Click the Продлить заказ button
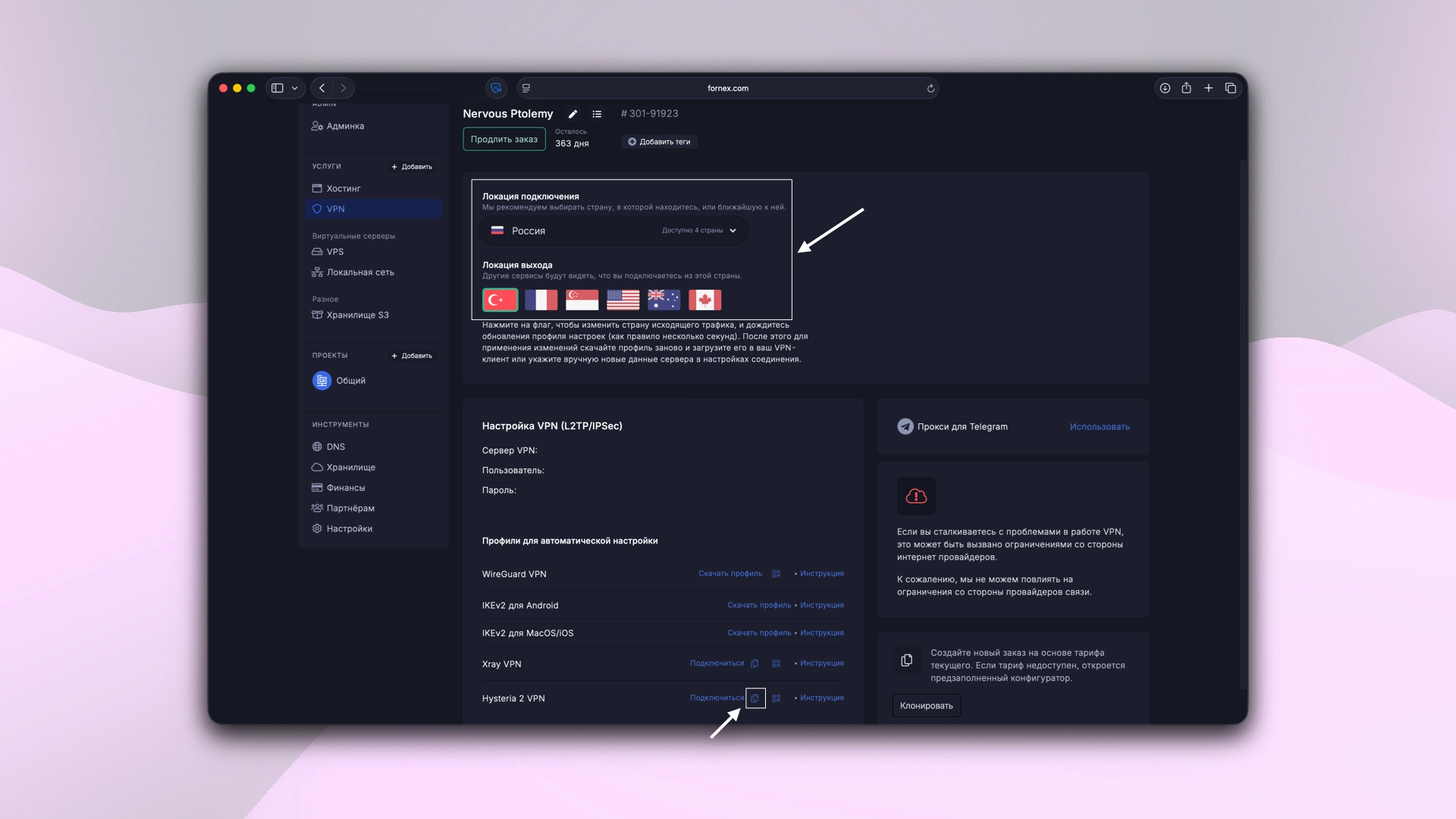The width and height of the screenshot is (1456, 819). coord(504,139)
